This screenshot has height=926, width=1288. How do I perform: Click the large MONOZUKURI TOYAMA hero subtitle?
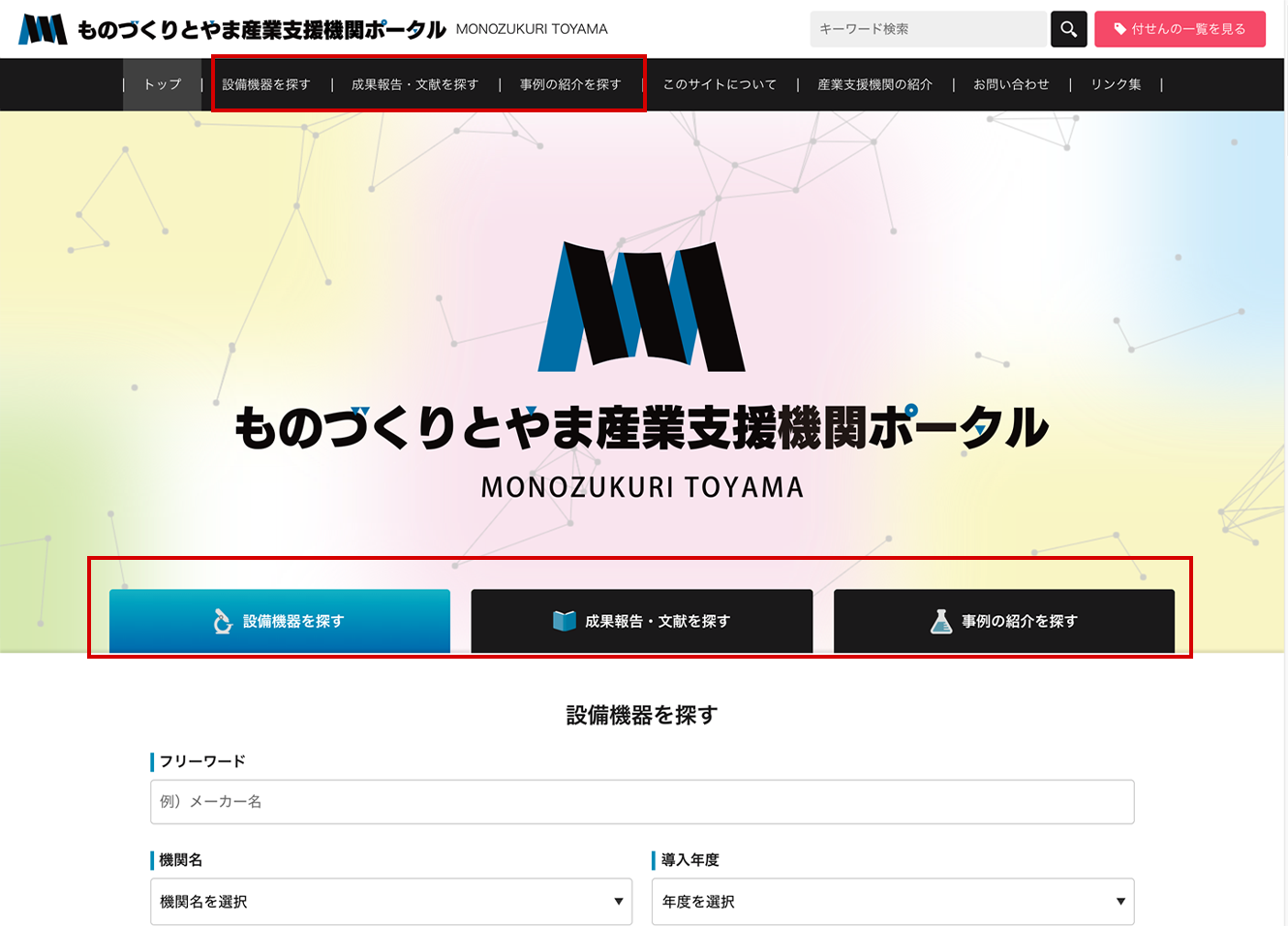point(642,487)
